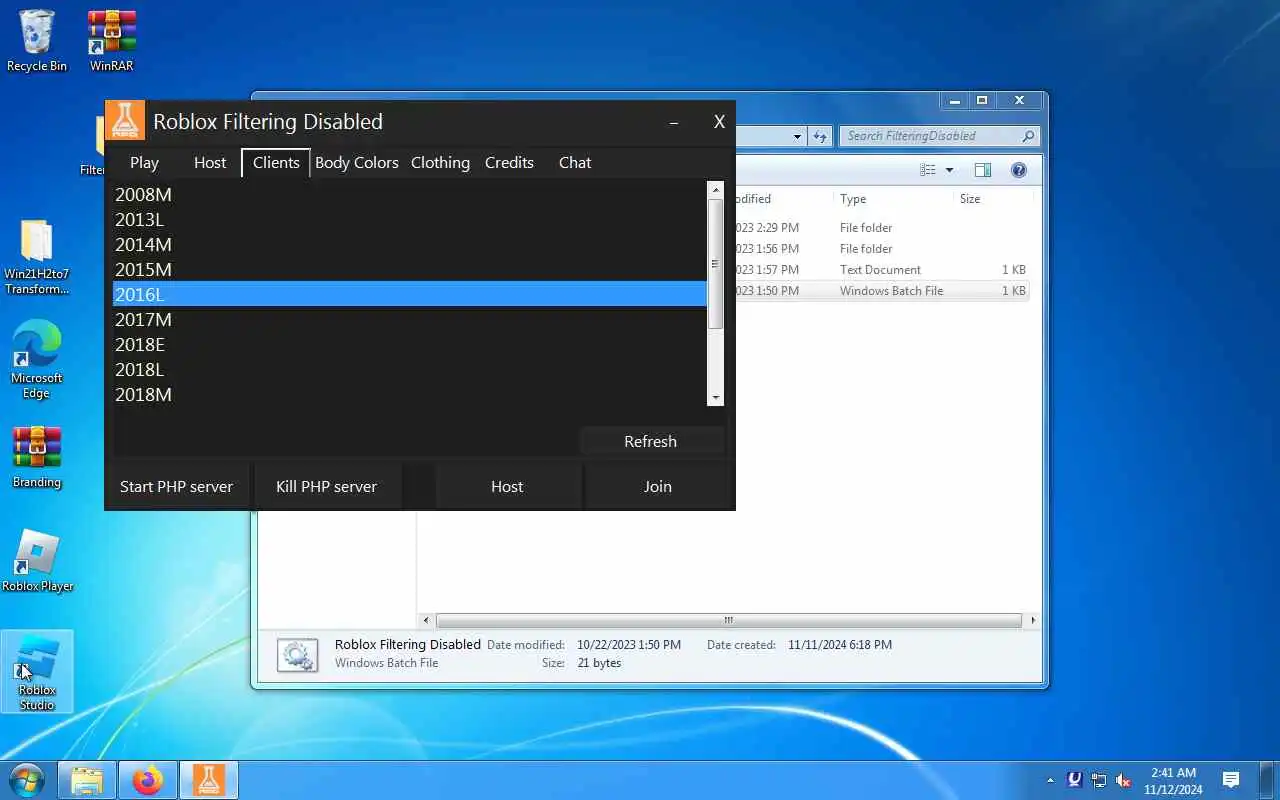Click the Host button at bottom
Image resolution: width=1280 pixels, height=800 pixels.
[x=507, y=486]
